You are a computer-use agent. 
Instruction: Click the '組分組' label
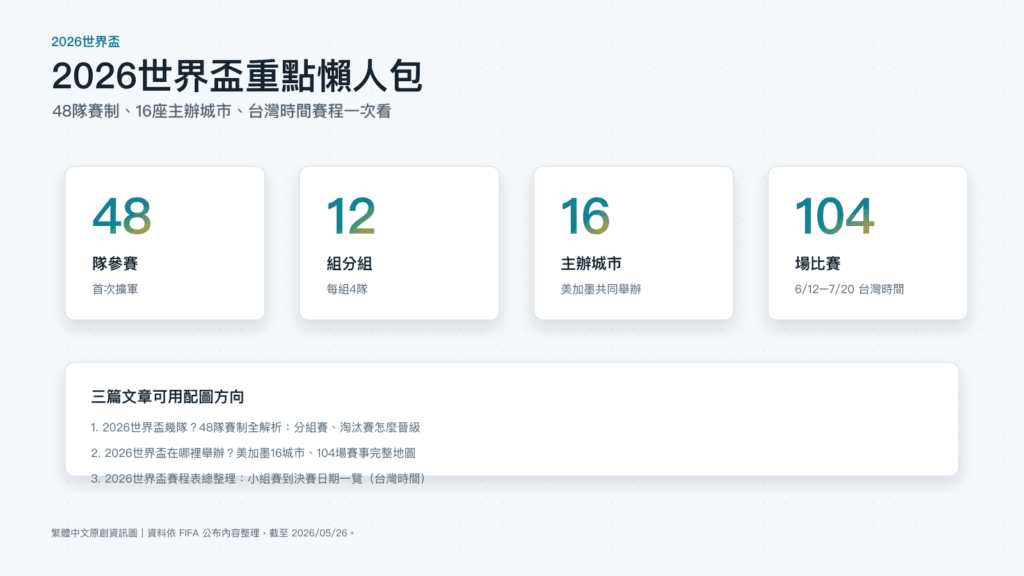point(349,264)
